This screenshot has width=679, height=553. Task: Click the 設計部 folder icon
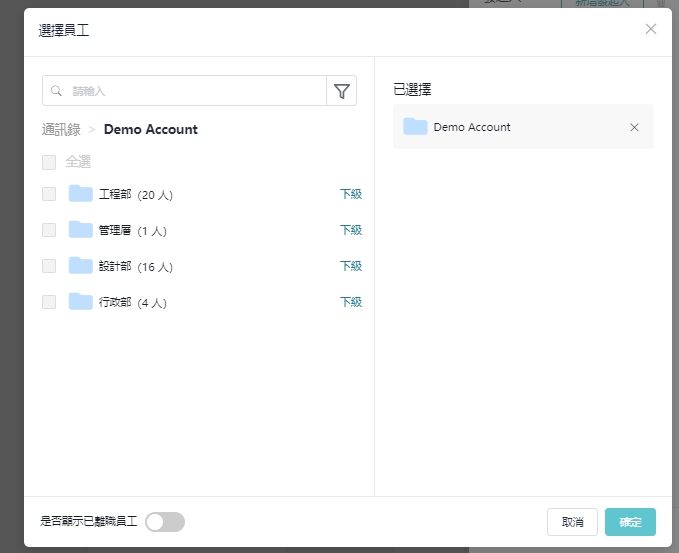[81, 266]
